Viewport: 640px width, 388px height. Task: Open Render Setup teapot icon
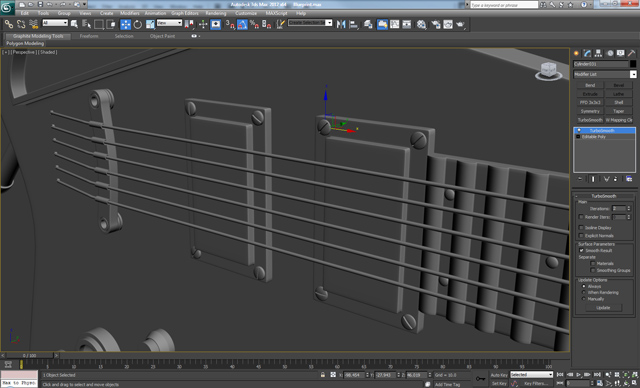(436, 24)
